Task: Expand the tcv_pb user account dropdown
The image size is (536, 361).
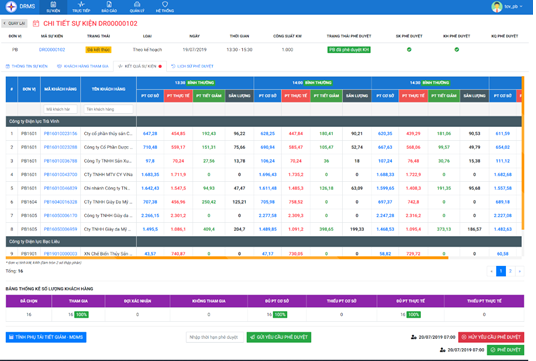Action: point(513,6)
